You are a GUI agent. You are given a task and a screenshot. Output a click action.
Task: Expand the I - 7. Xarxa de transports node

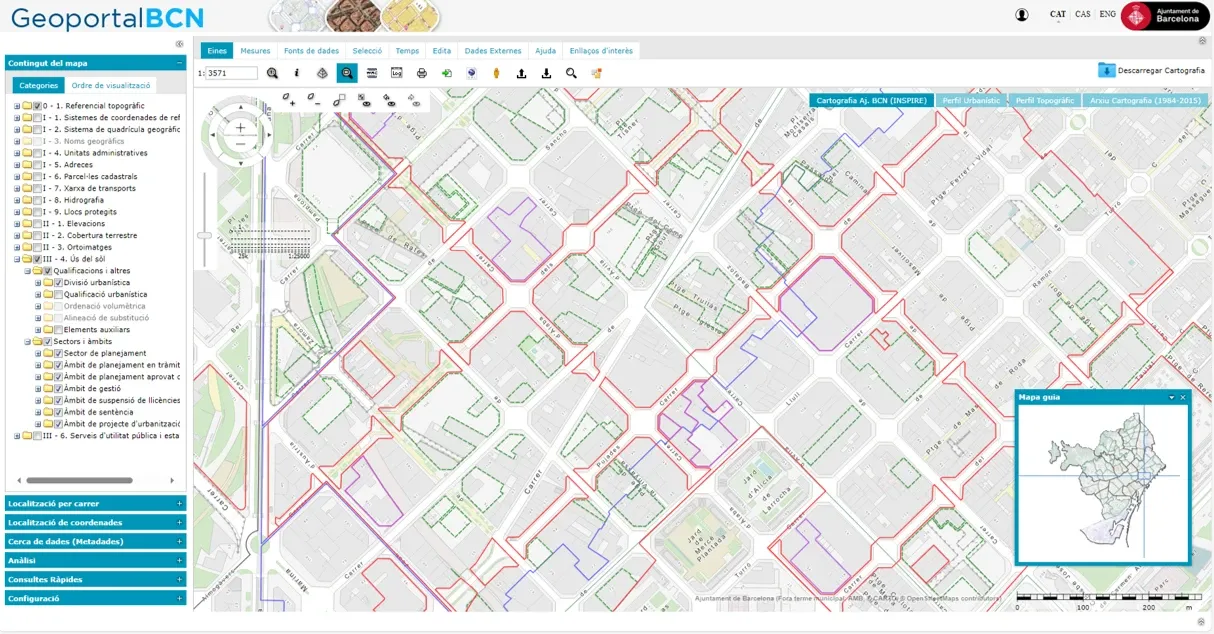coord(16,189)
